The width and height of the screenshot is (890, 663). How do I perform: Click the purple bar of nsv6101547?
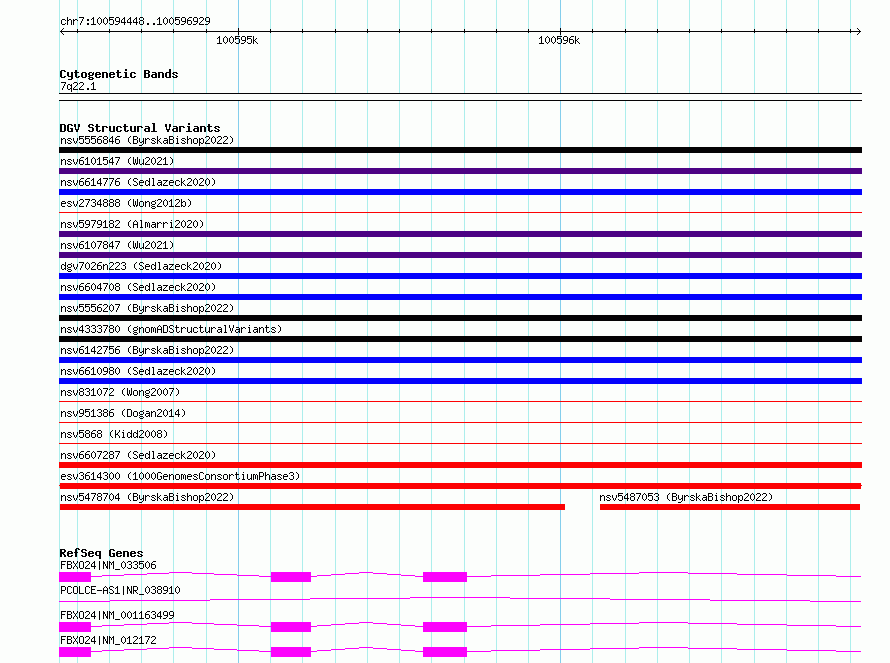coord(460,171)
